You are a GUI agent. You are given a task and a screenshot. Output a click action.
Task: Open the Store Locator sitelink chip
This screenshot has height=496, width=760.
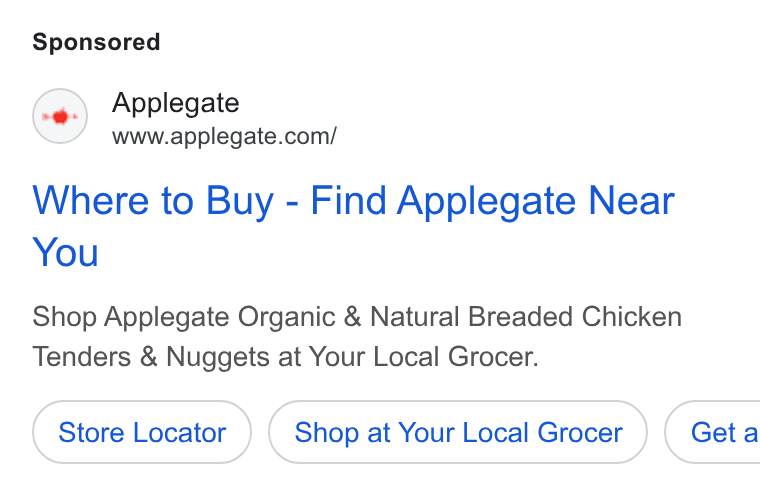(142, 432)
